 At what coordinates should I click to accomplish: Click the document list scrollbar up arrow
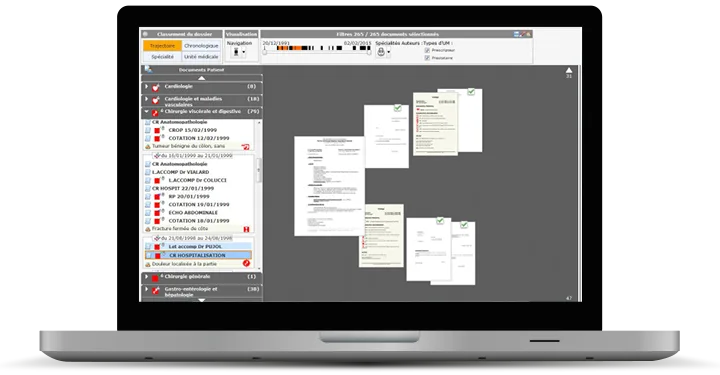pos(259,123)
